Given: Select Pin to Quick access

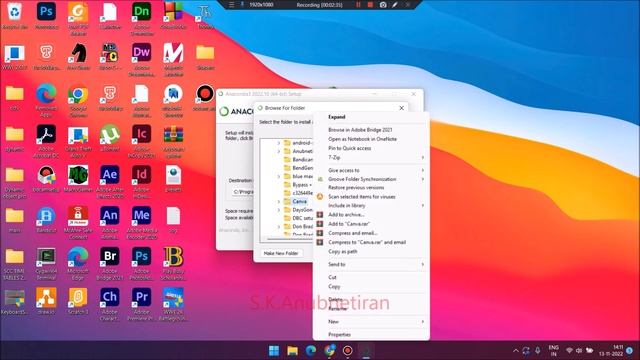Looking at the screenshot, I should pyautogui.click(x=371, y=148).
